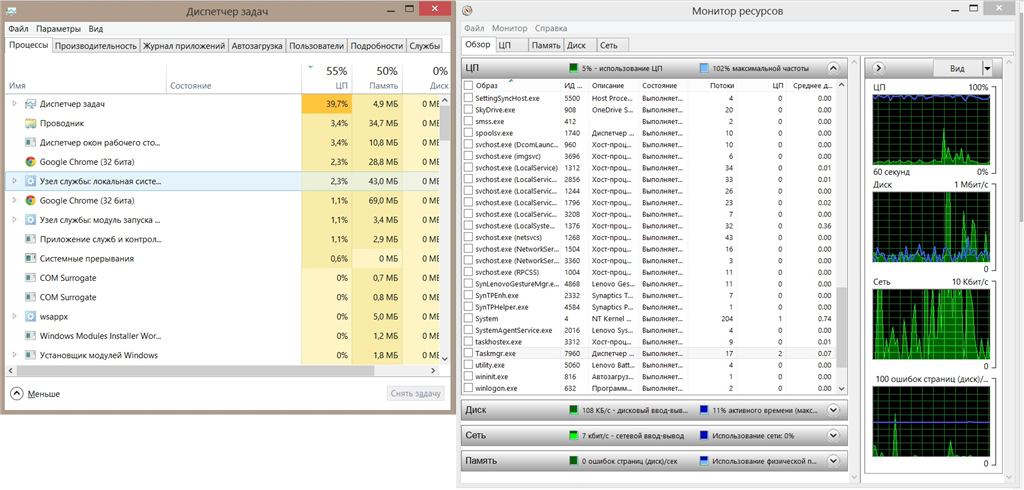Click the Диспетчер задач title bar icon
The image size is (1024, 490).
[x=13, y=10]
